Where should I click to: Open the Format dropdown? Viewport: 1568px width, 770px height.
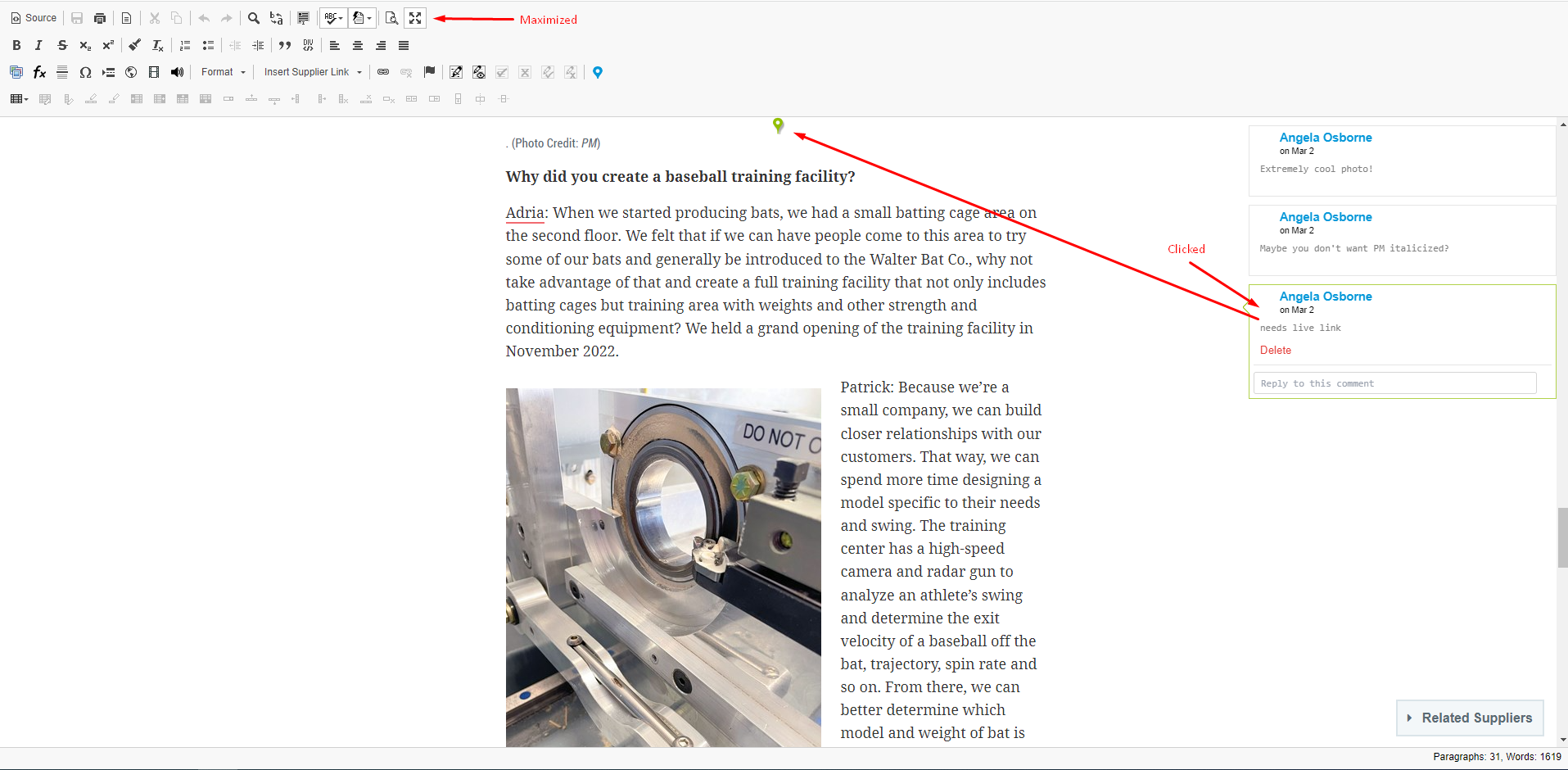pyautogui.click(x=223, y=72)
